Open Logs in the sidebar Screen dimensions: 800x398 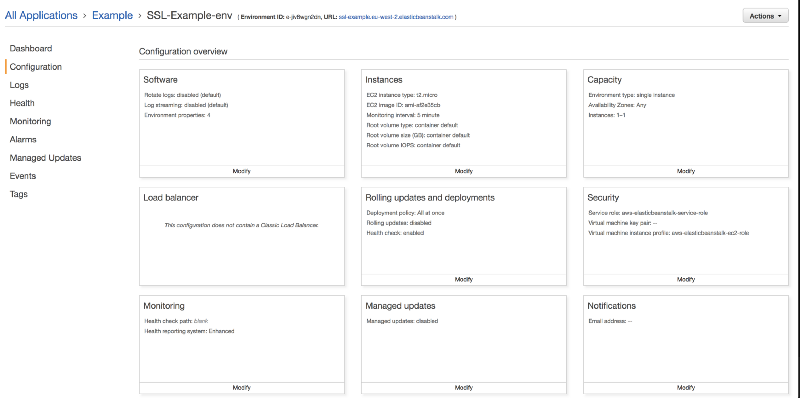tap(19, 85)
